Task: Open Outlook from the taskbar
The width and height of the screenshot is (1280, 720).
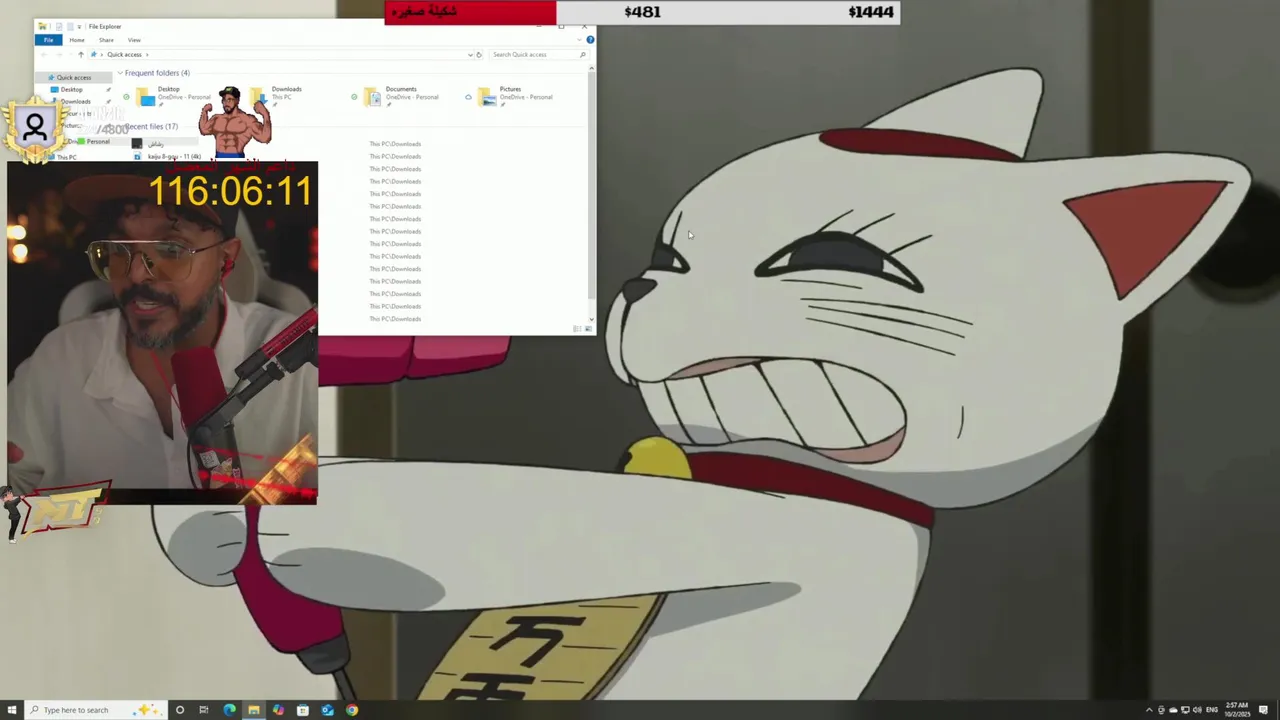Action: (327, 710)
